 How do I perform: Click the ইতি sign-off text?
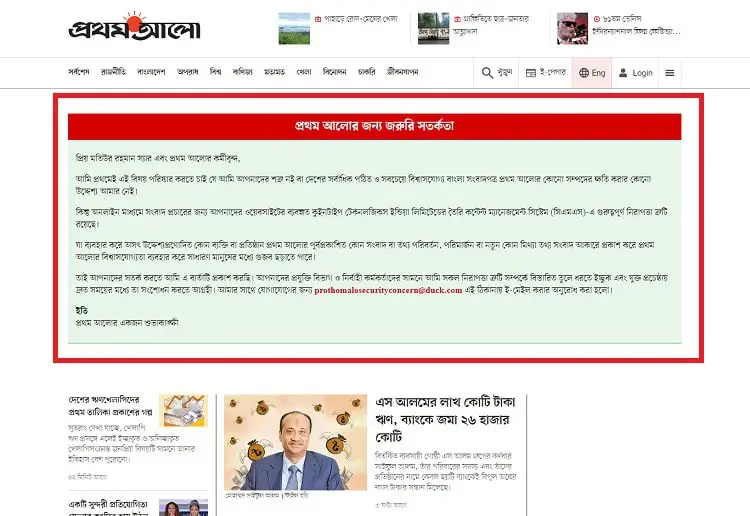coord(81,310)
